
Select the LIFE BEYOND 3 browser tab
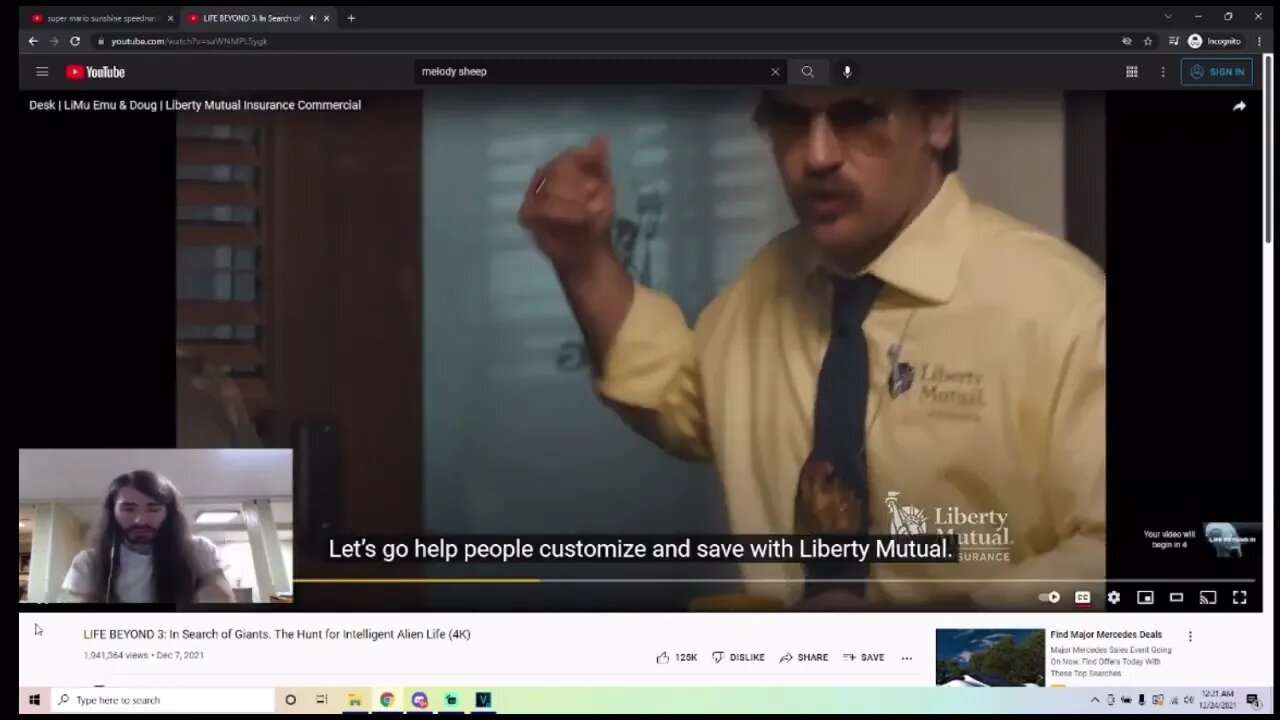click(x=250, y=18)
